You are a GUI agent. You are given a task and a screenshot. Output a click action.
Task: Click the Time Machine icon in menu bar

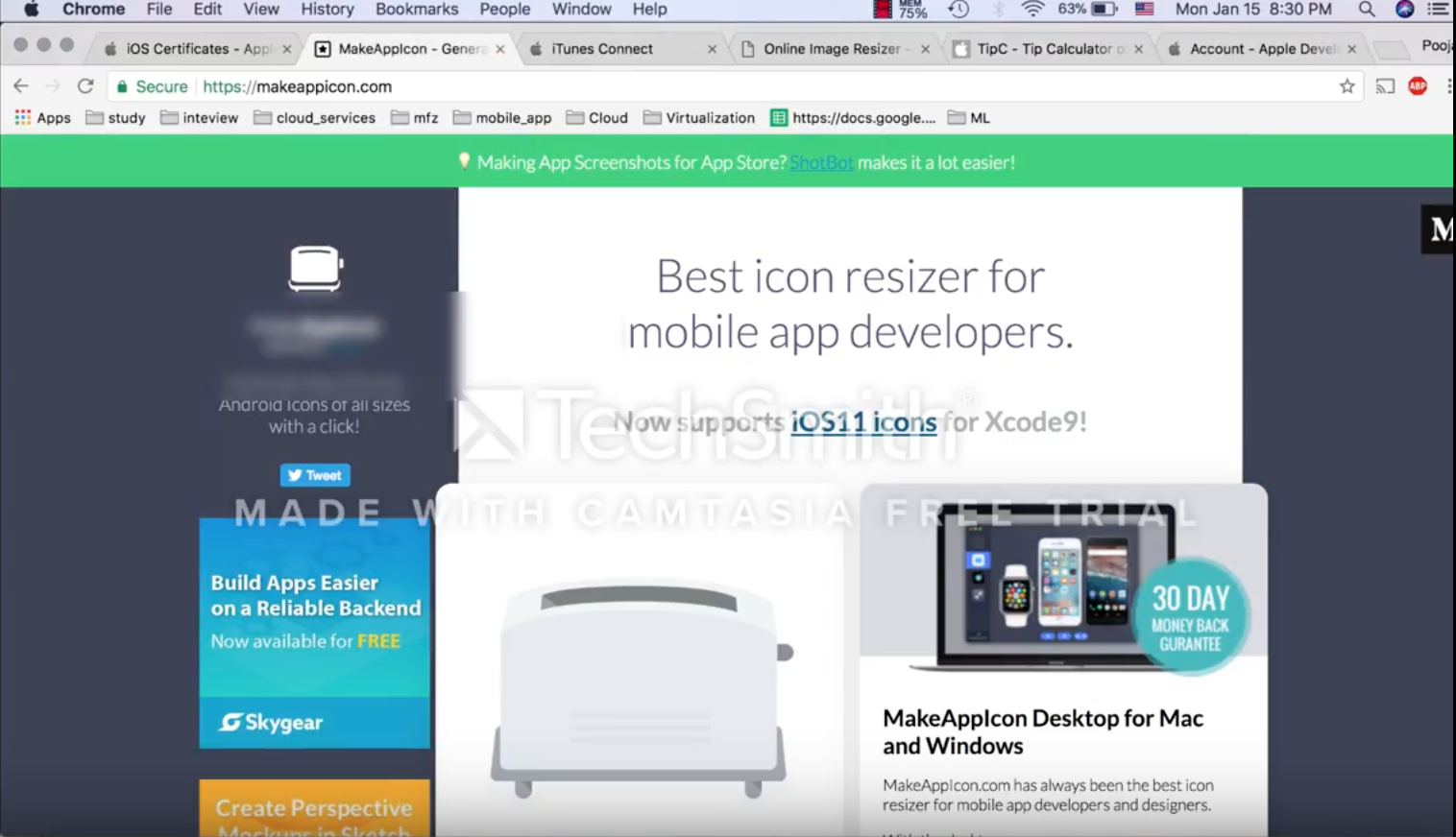point(959,10)
